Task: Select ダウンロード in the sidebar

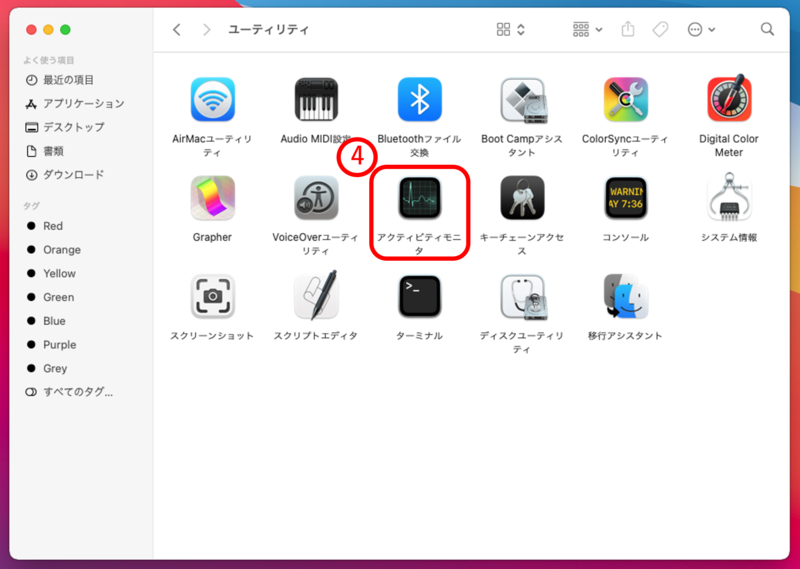Action: pos(73,175)
